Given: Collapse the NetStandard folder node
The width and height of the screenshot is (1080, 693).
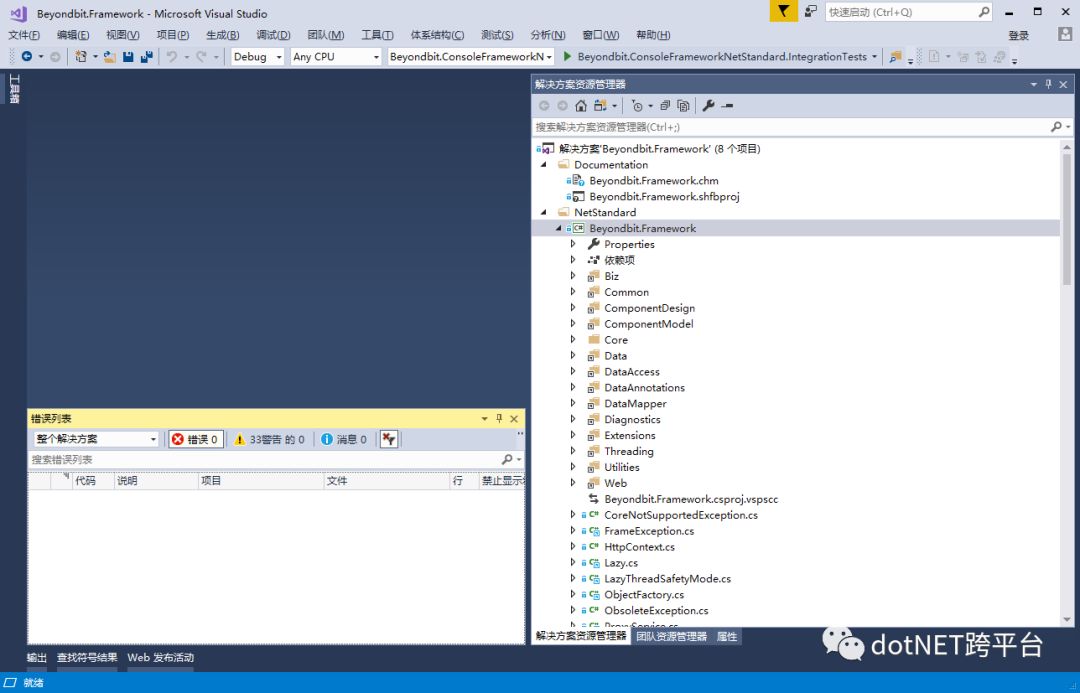Looking at the screenshot, I should coord(544,212).
